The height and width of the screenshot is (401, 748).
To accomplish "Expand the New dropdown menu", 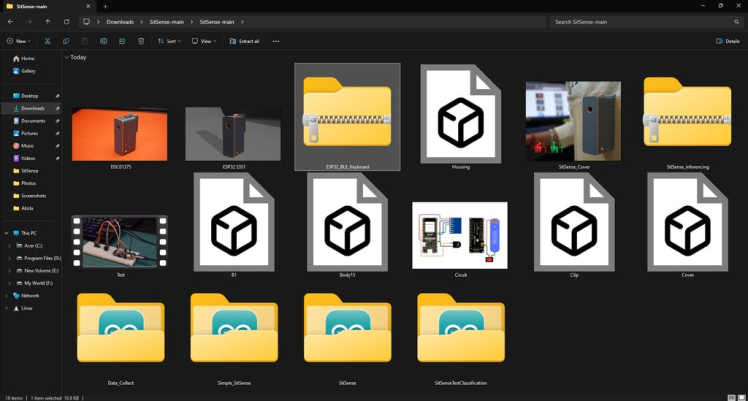I will coord(19,41).
